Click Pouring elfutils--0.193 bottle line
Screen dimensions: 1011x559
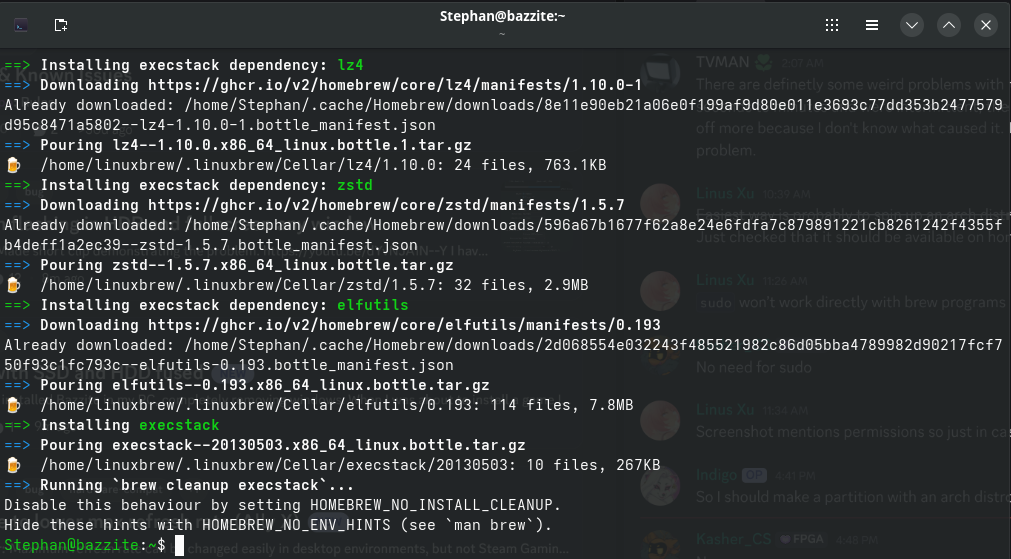[x=247, y=385]
